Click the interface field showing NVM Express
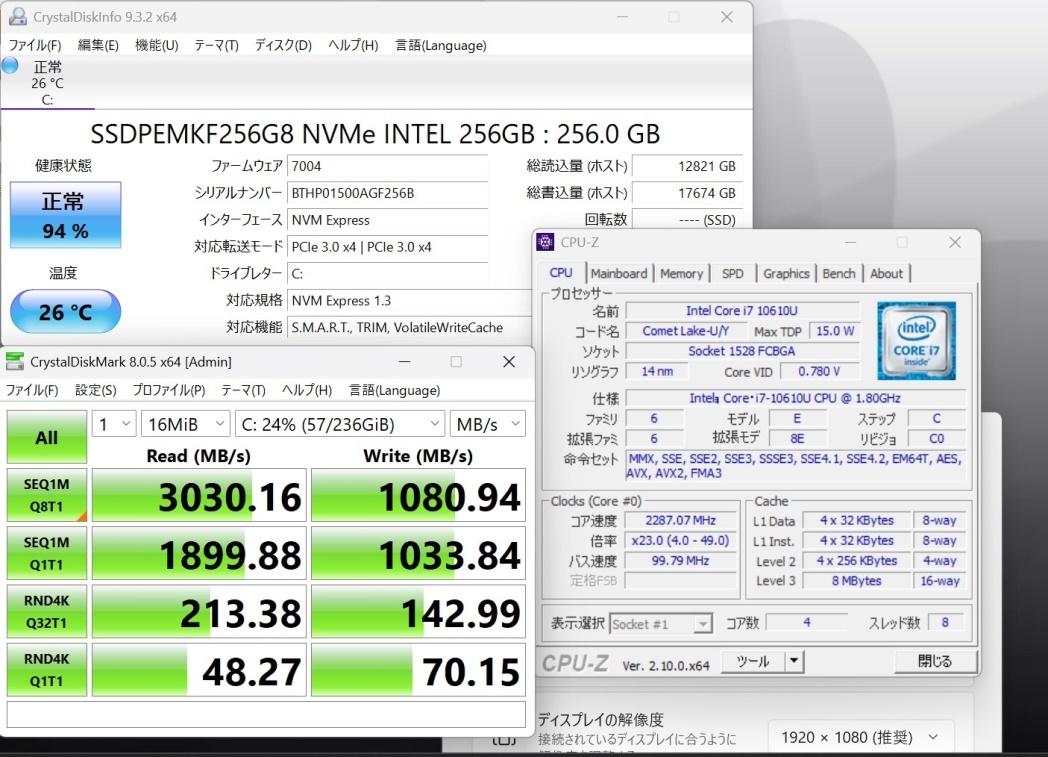 point(388,220)
